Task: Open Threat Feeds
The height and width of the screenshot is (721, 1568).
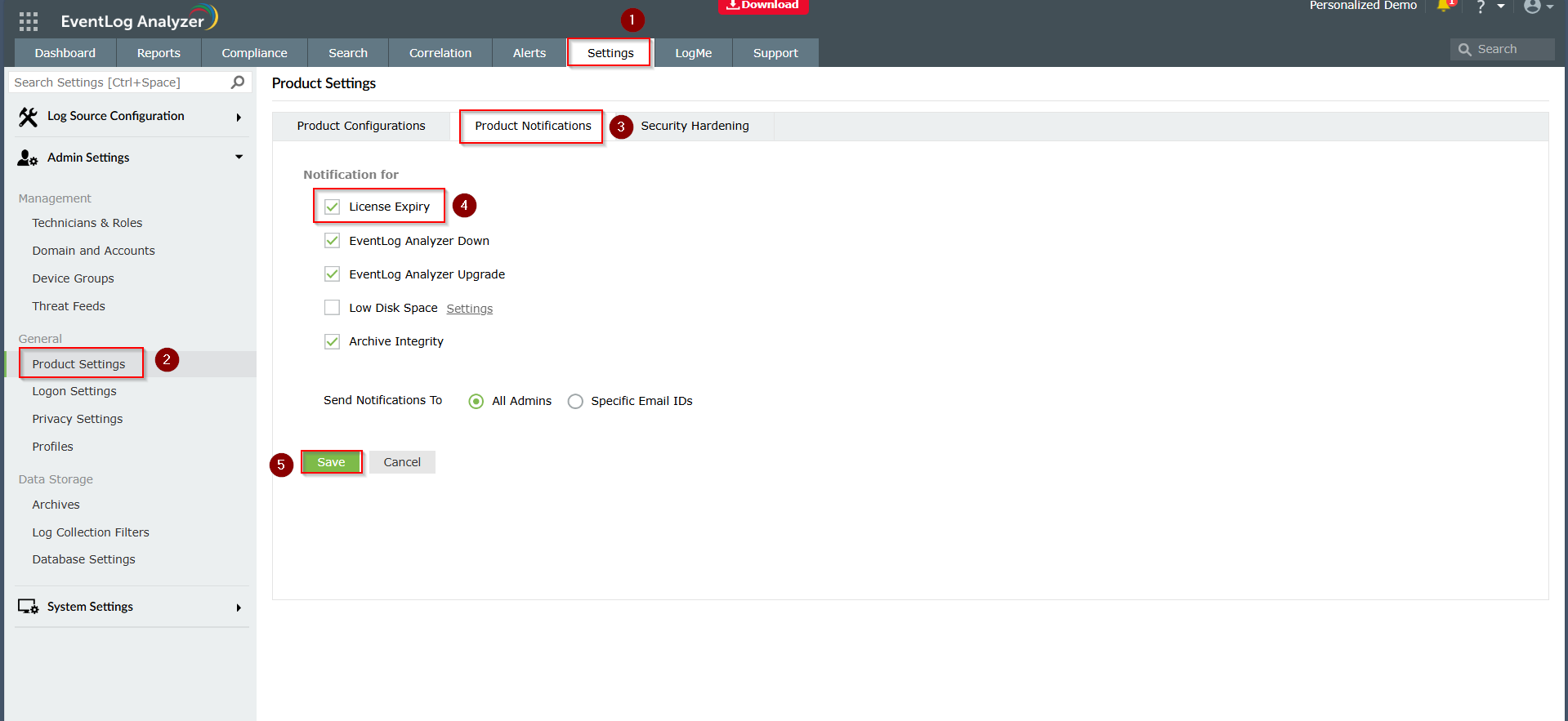Action: (69, 306)
